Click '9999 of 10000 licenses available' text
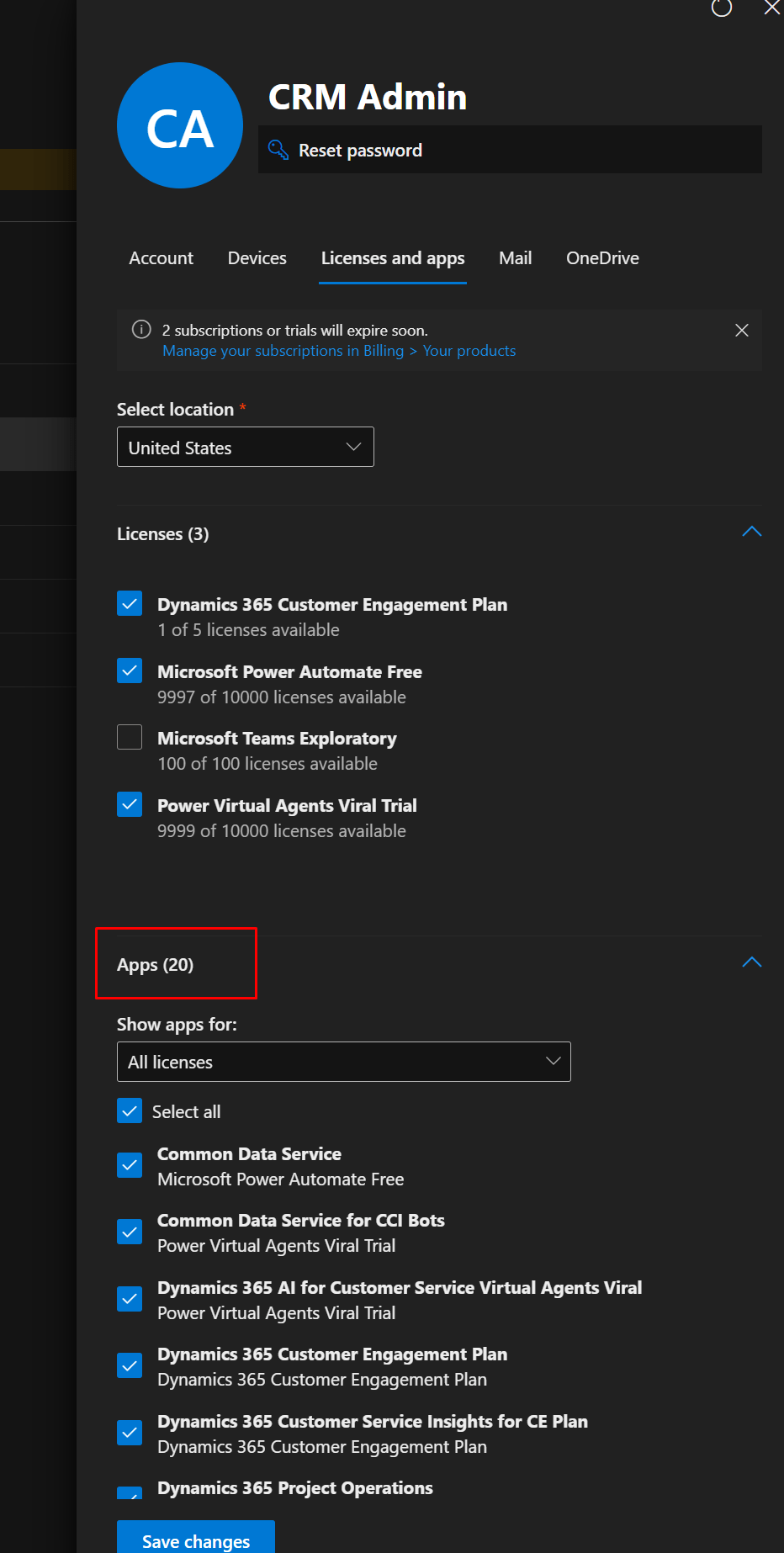 (x=282, y=831)
